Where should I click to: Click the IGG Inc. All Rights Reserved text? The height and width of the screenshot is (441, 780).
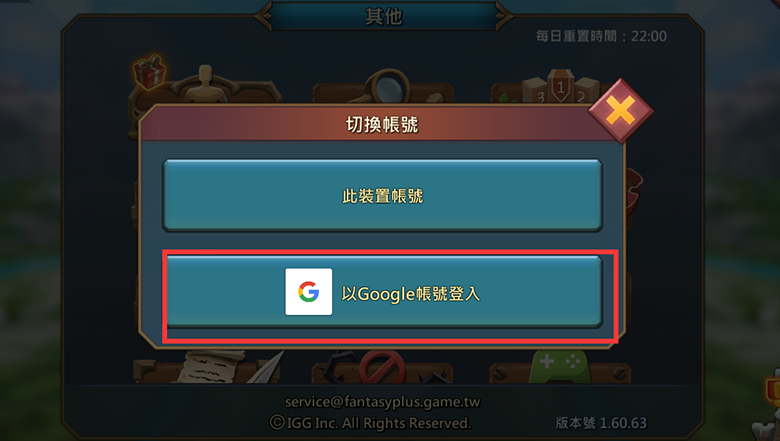coord(371,423)
